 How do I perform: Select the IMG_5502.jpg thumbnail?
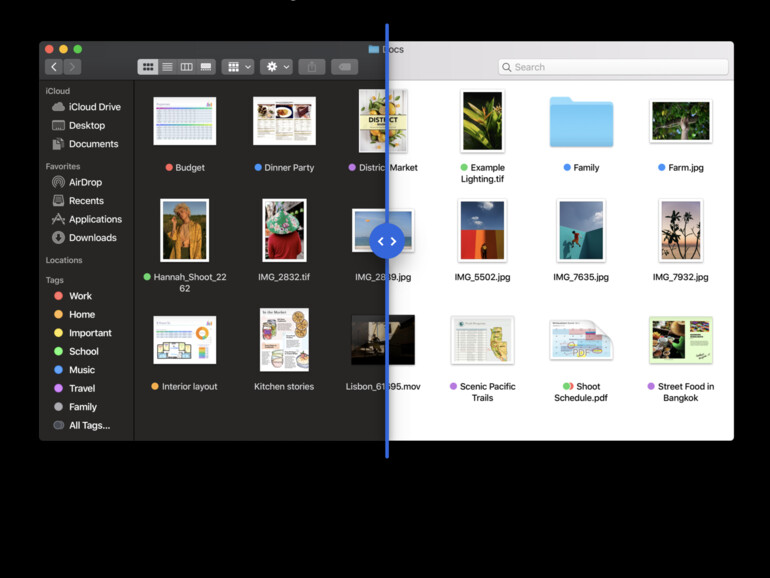(482, 230)
